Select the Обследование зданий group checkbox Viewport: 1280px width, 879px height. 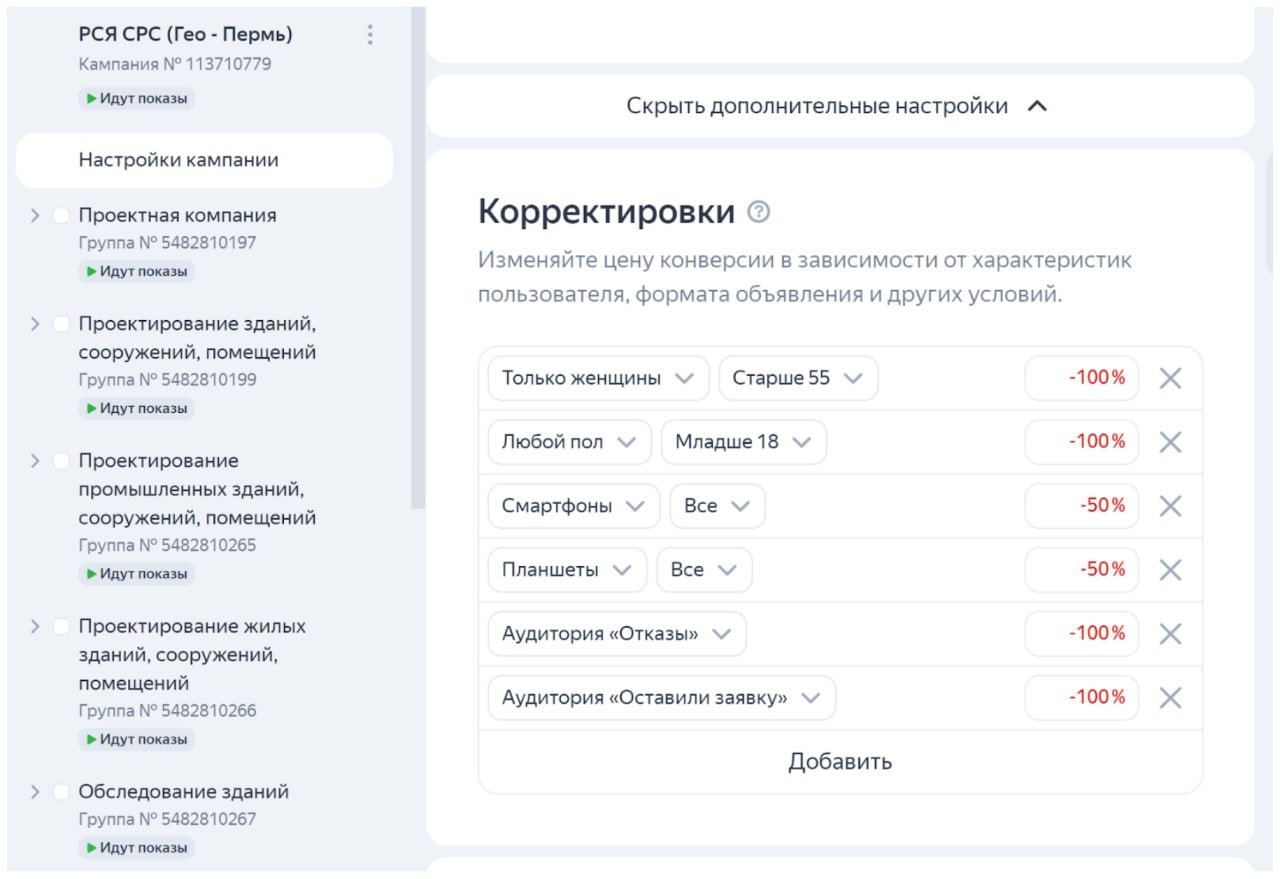(x=61, y=792)
